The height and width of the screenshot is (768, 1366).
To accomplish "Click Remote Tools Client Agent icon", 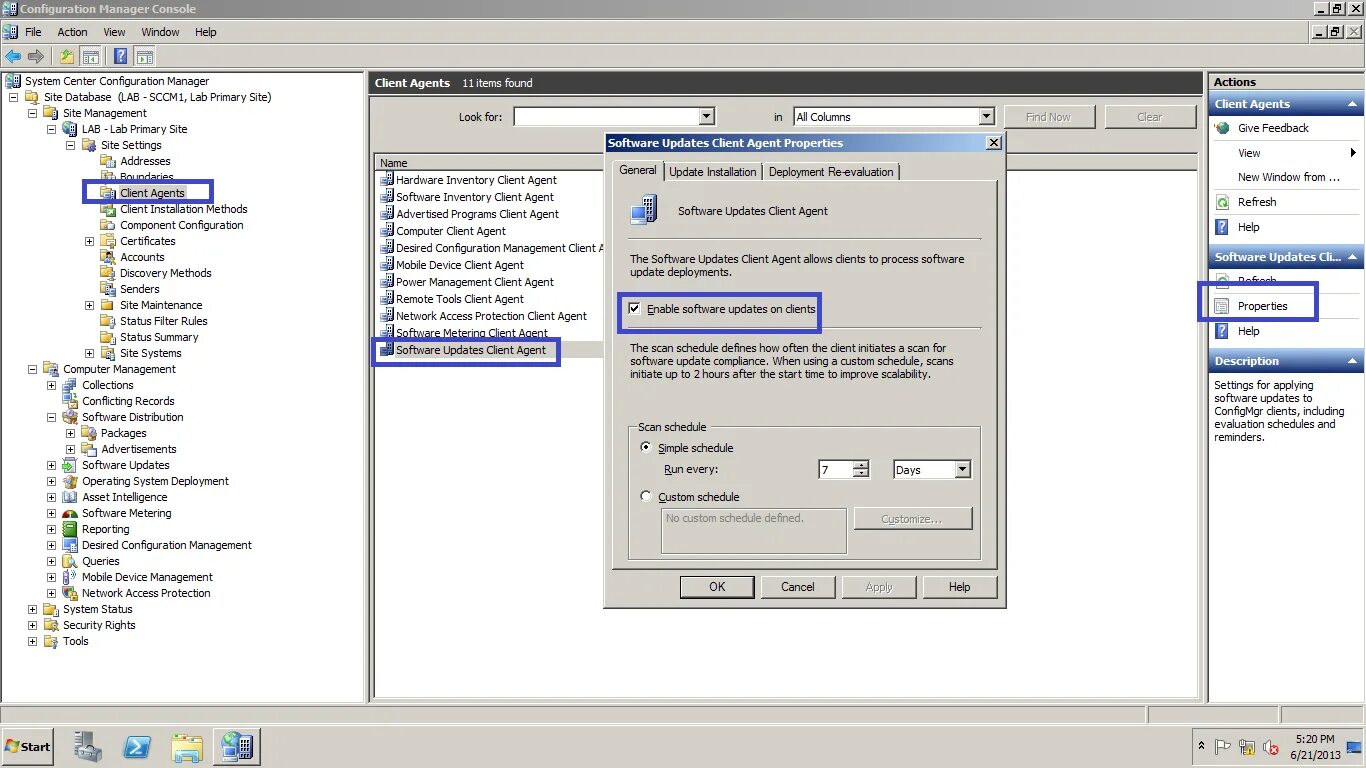I will click(x=387, y=299).
